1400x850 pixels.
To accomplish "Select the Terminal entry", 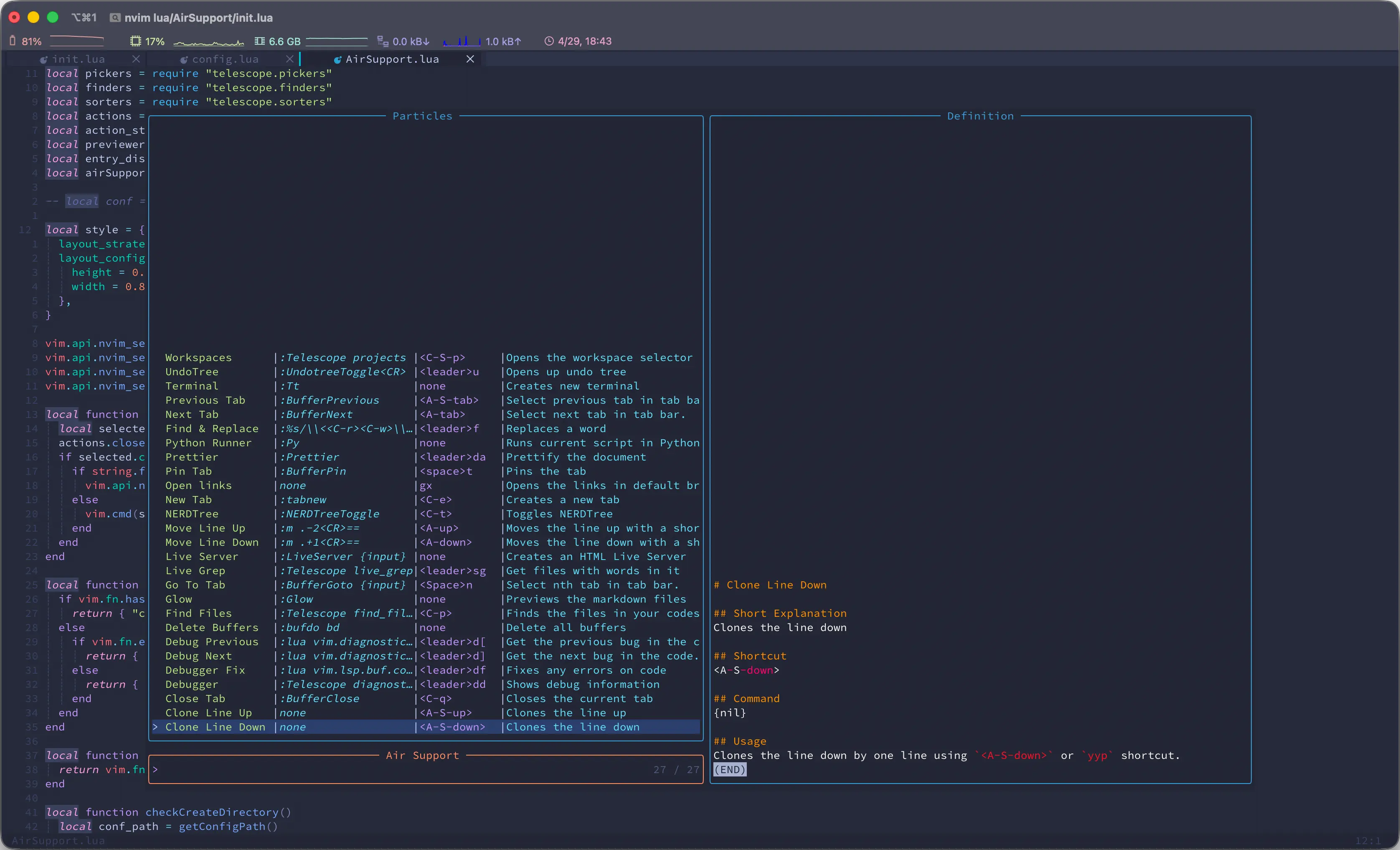I will point(426,386).
